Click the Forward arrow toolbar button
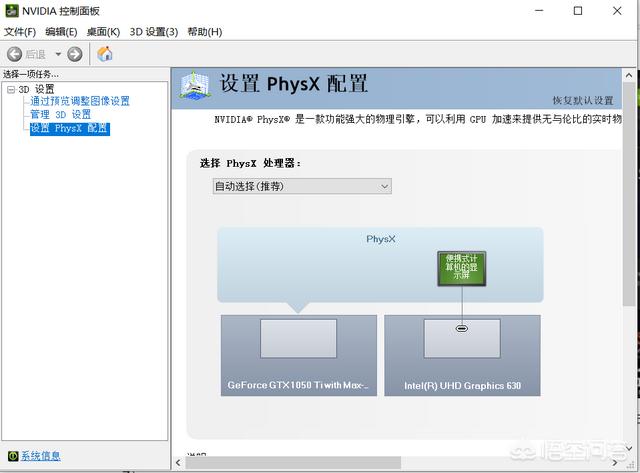 [x=75, y=54]
